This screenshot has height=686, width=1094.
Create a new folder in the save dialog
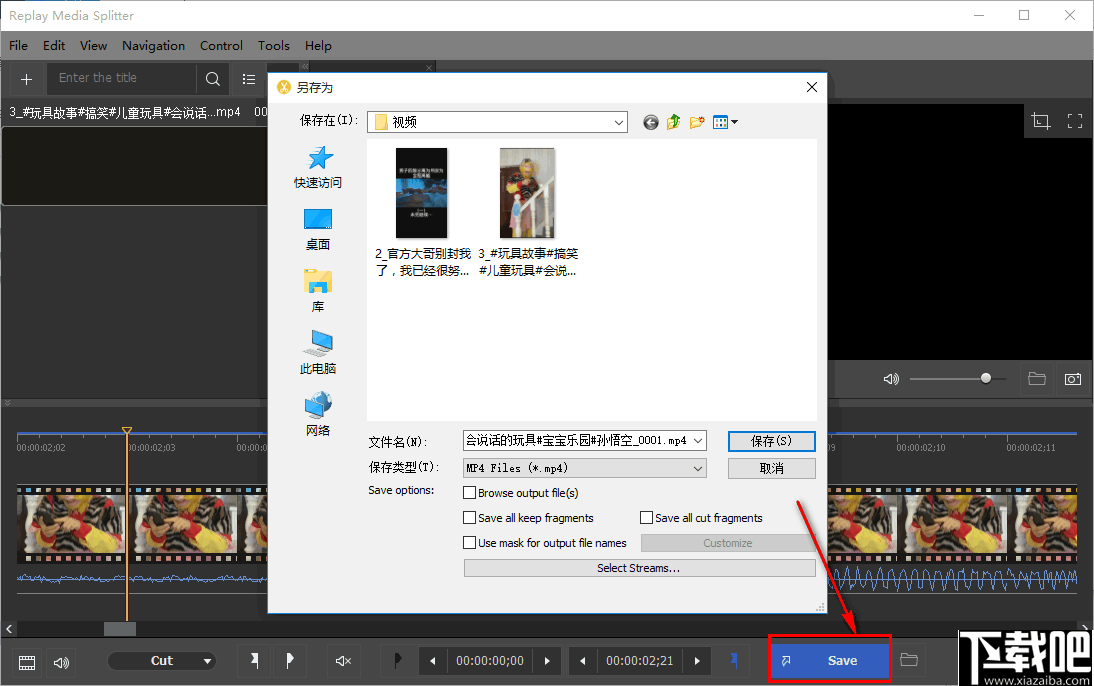(695, 122)
